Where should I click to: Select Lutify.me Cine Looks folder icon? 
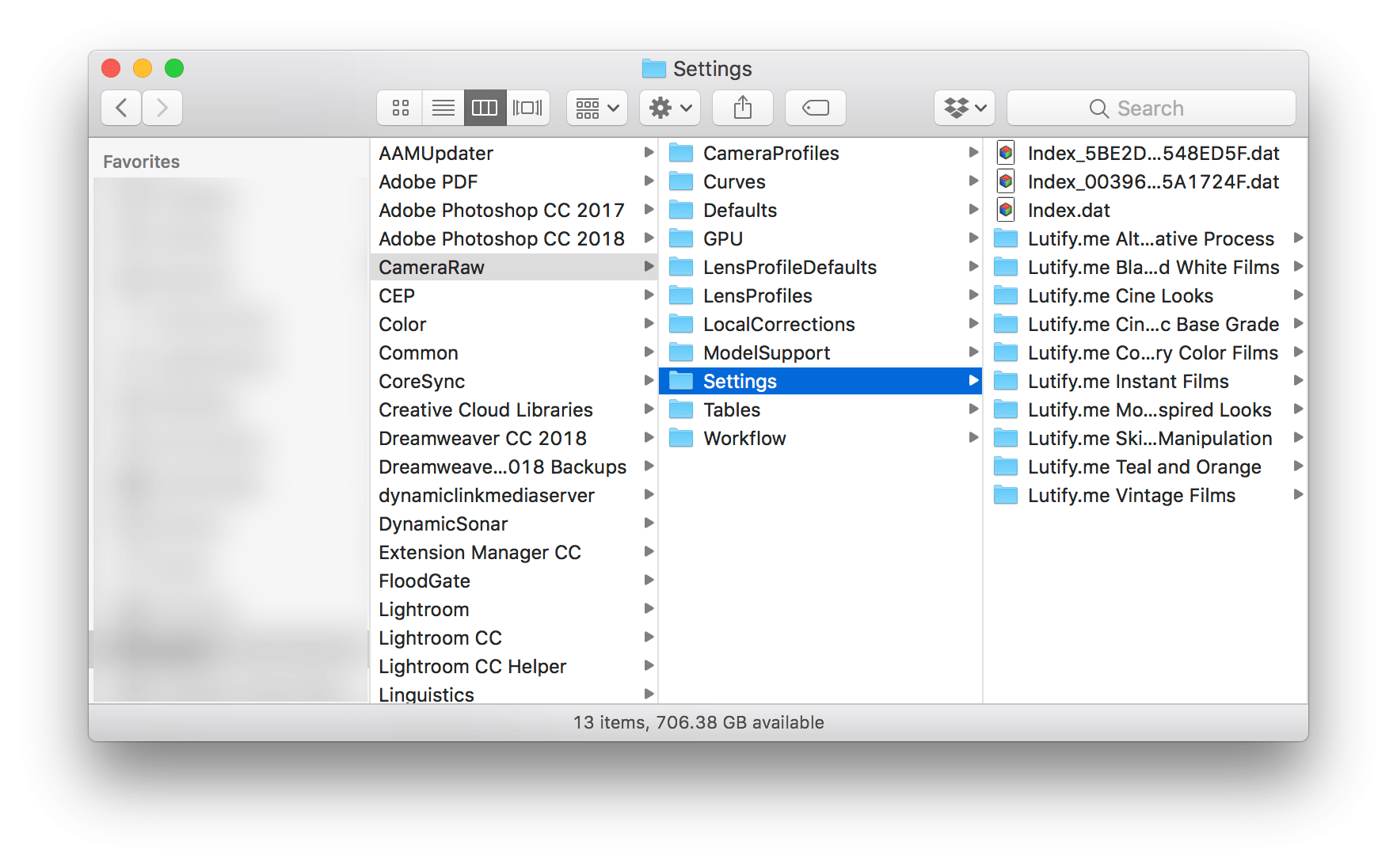click(x=1006, y=295)
